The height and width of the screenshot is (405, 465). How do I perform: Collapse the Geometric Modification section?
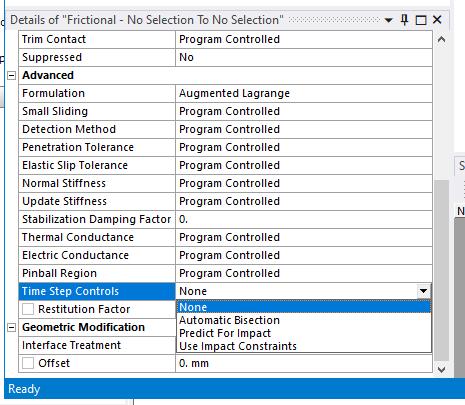pos(11,328)
